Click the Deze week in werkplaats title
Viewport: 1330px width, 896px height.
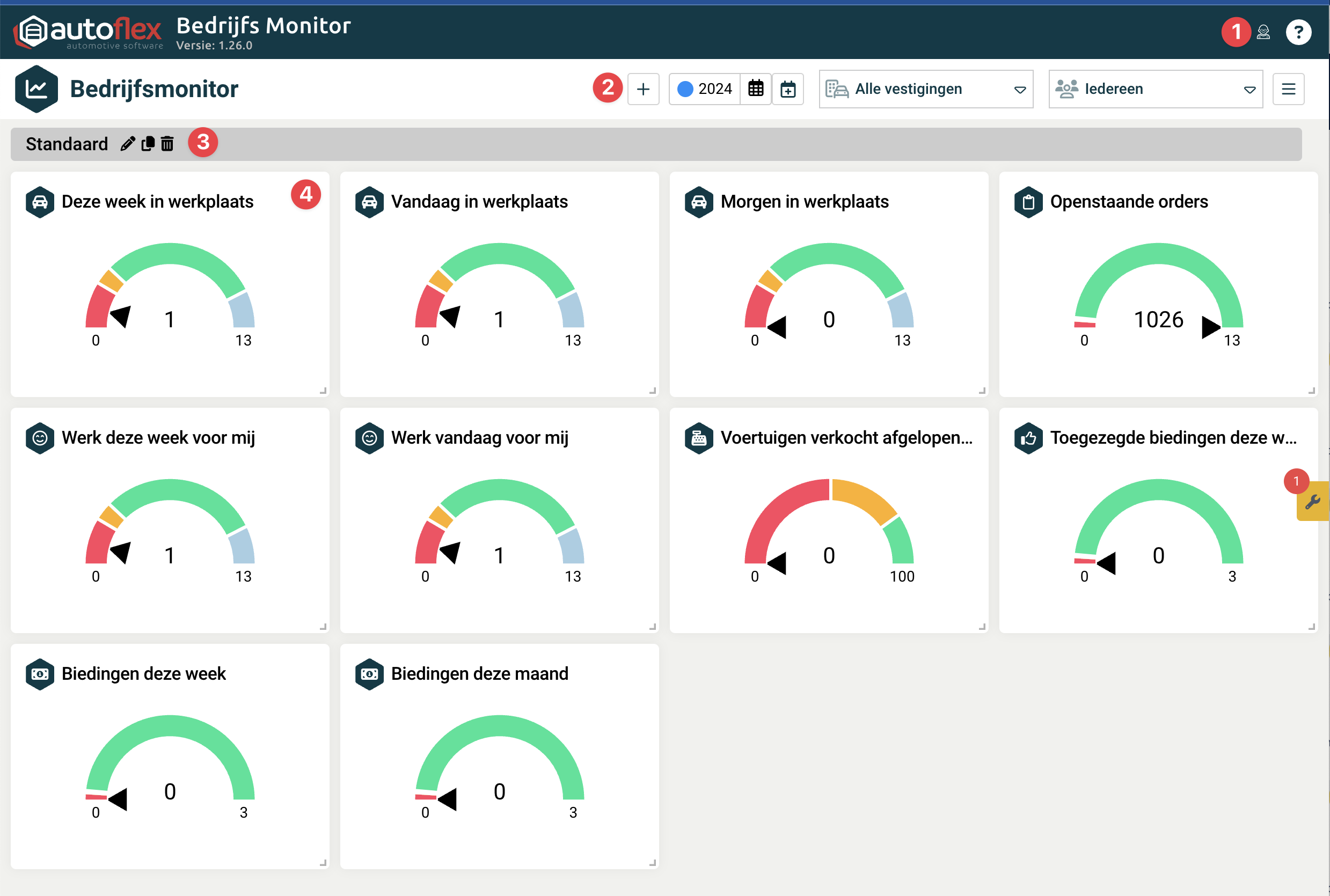click(157, 202)
